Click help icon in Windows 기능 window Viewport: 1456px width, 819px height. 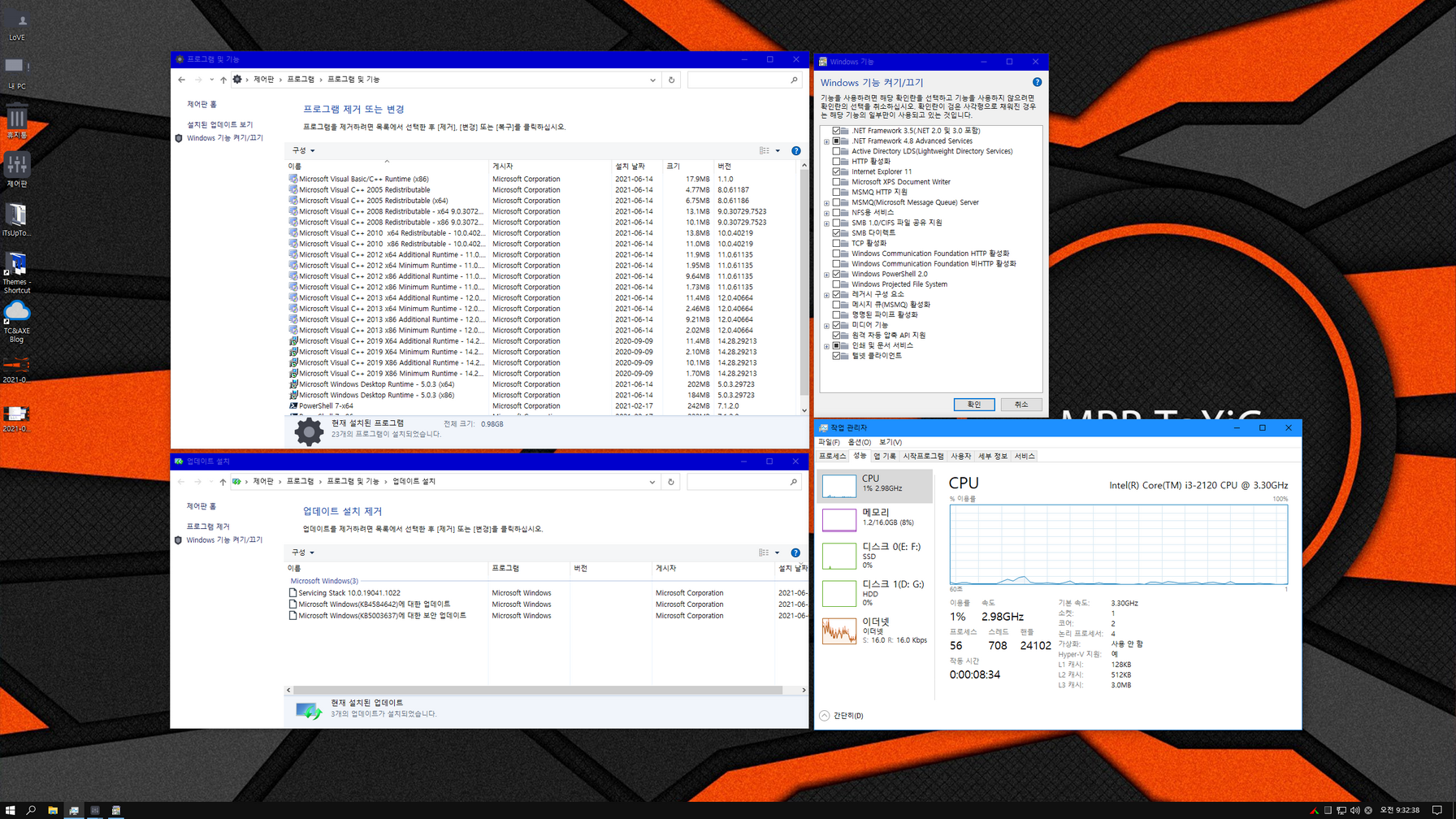coord(1037,82)
